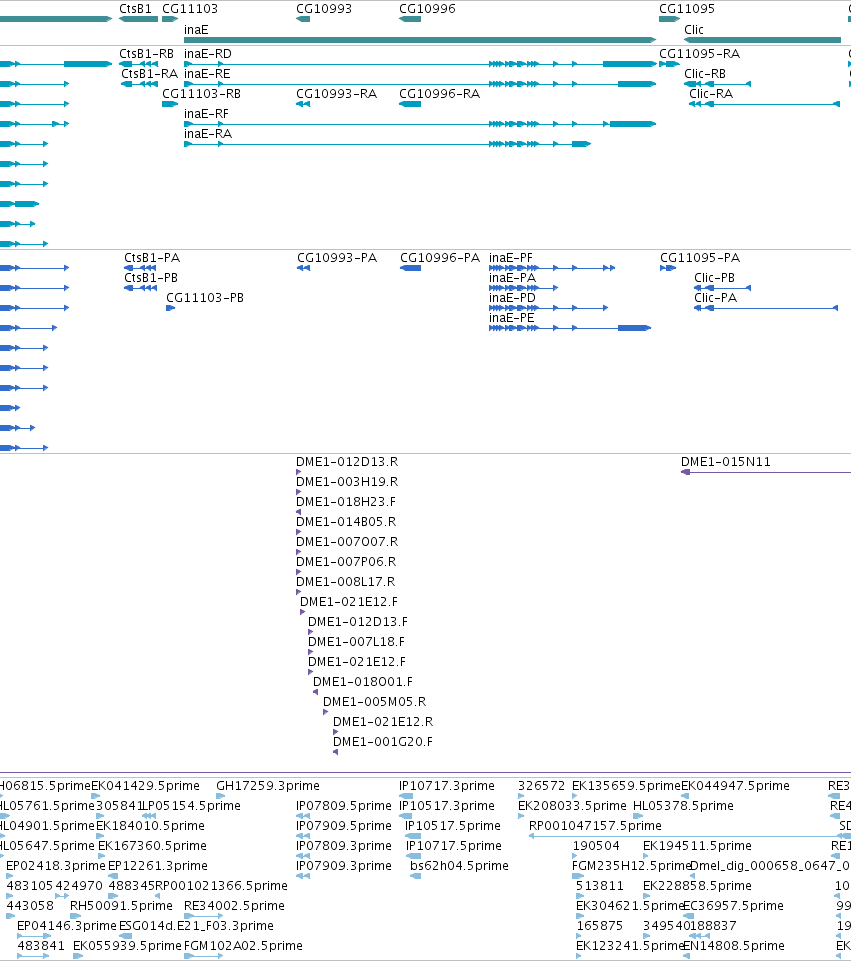Screen dimensions: 851x961
Task: Click the CG10993-RA transcript label
Action: pos(336,94)
